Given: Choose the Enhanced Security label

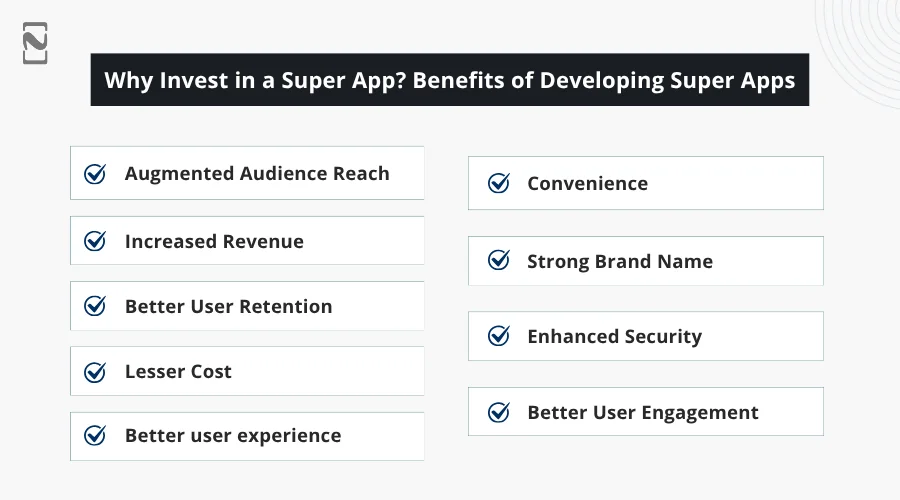Looking at the screenshot, I should (614, 337).
